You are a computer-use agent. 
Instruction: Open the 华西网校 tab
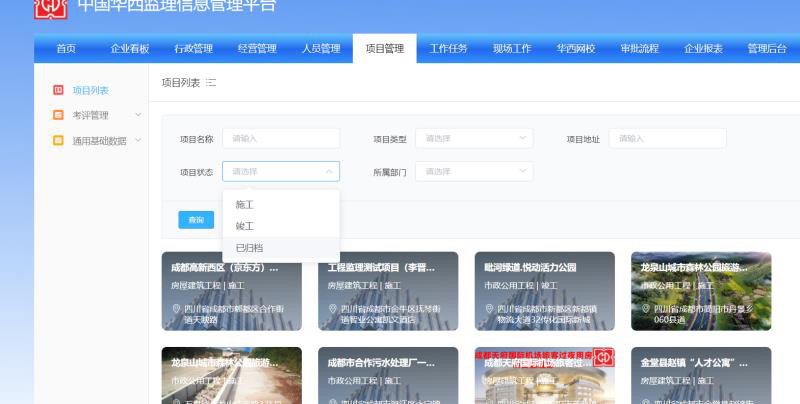point(576,48)
